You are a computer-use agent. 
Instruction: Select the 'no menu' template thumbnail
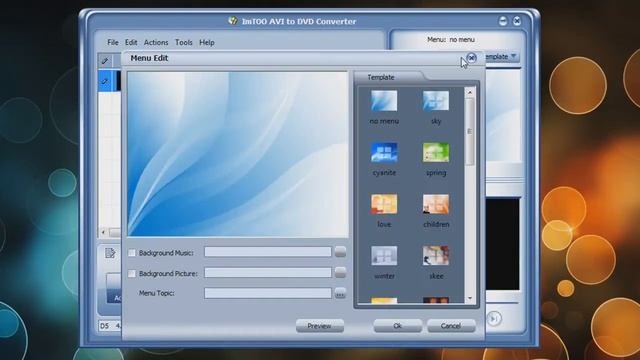[x=384, y=100]
